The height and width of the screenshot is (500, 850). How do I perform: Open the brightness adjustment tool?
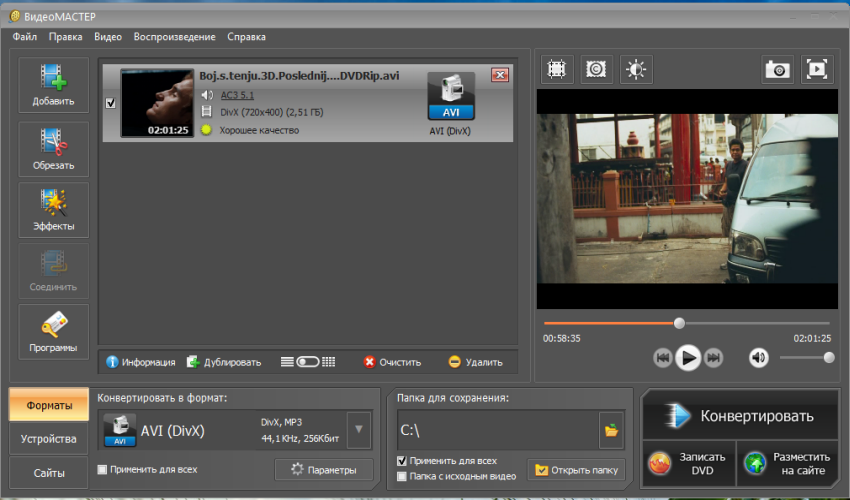click(636, 69)
